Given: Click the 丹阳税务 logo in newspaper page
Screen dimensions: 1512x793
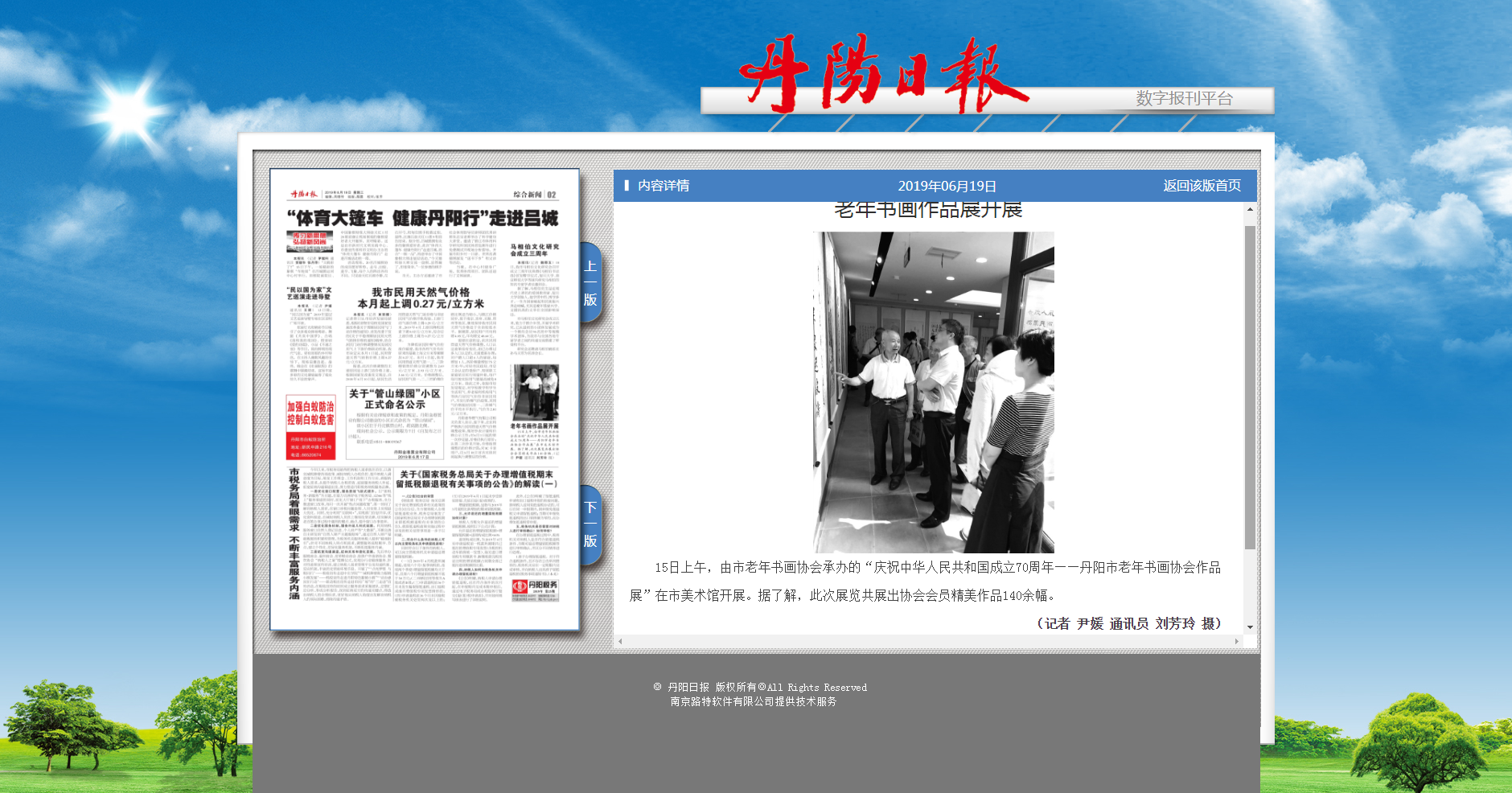Looking at the screenshot, I should [535, 588].
